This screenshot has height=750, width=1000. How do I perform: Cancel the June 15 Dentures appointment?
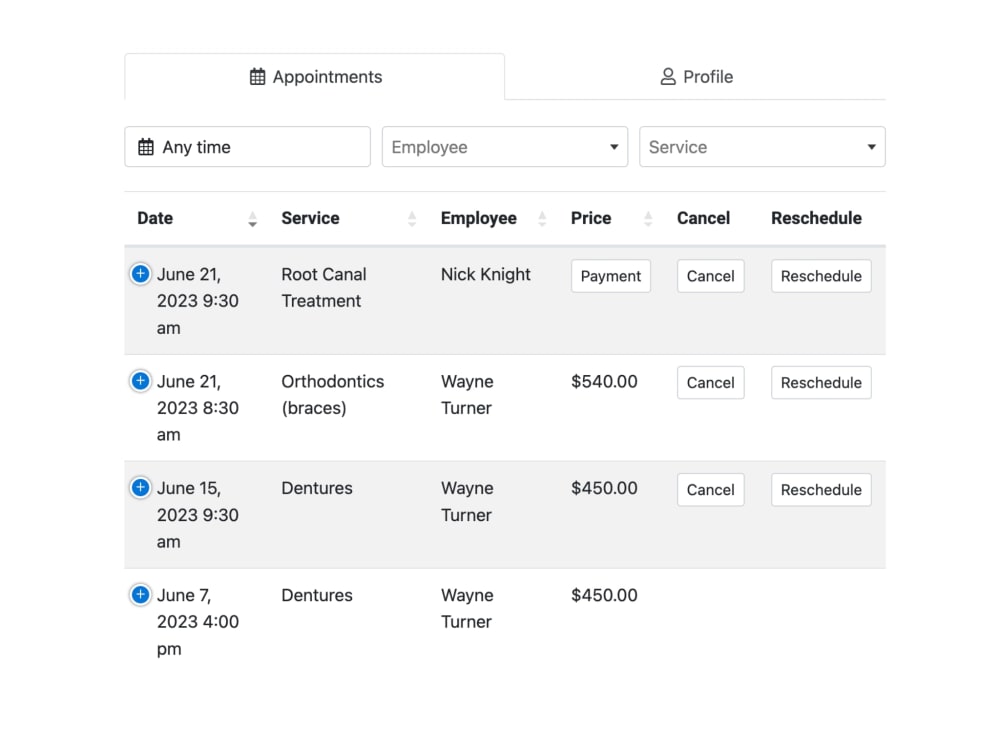coord(710,489)
